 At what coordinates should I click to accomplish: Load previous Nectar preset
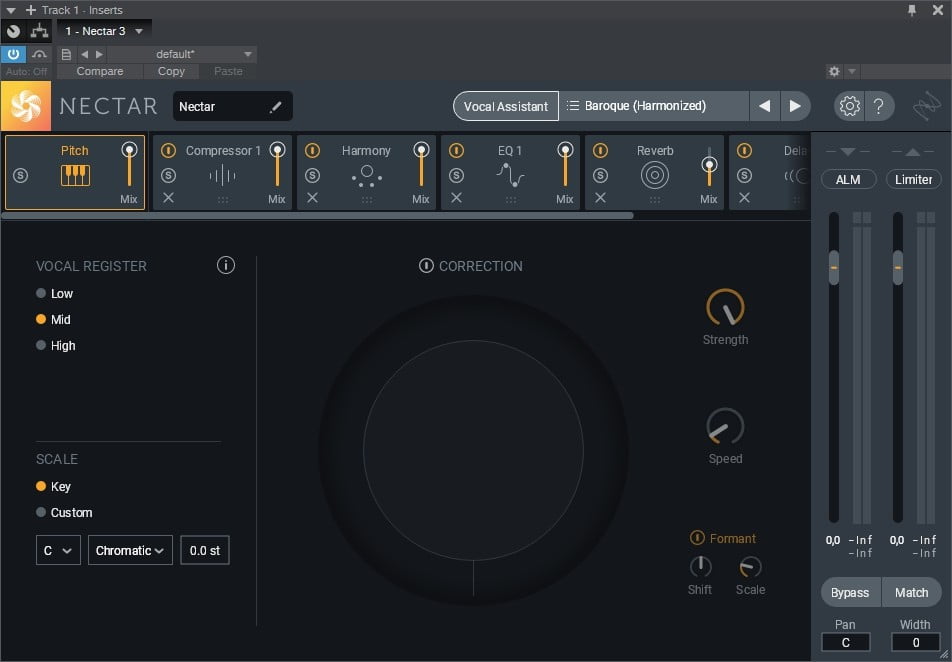[x=764, y=106]
